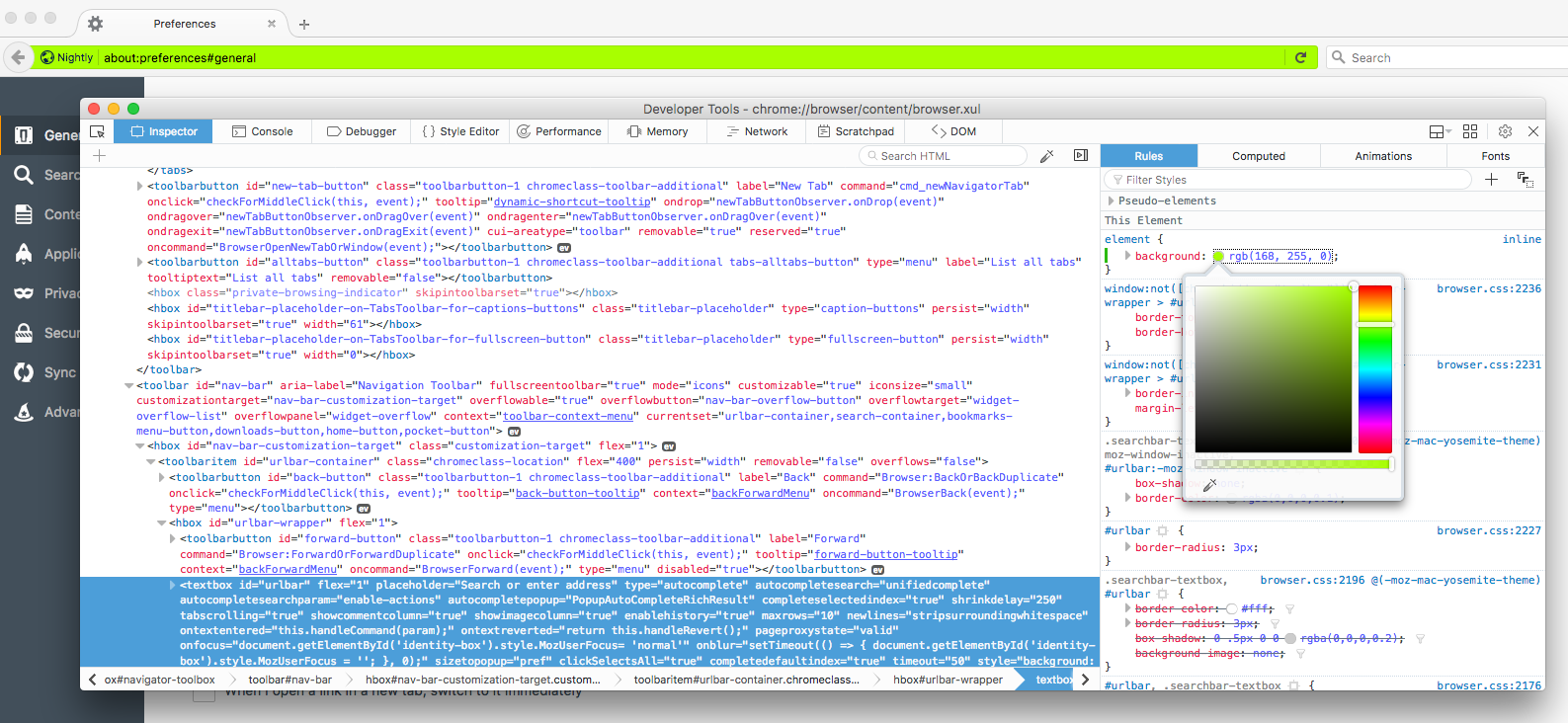Toggle the green bar beside the background declaration
1568x723 pixels.
[x=1107, y=256]
